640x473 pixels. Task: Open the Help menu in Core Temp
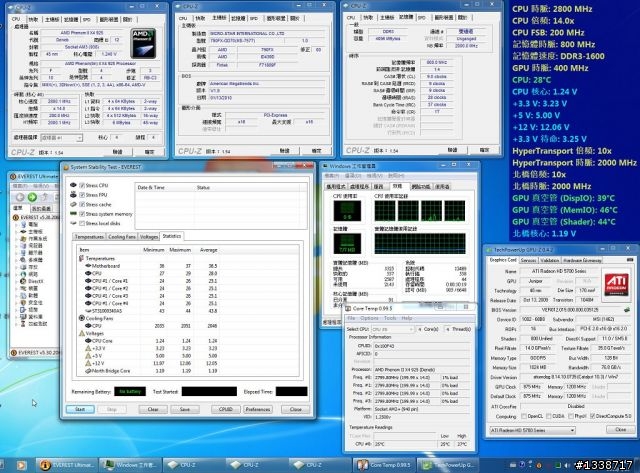coord(407,318)
